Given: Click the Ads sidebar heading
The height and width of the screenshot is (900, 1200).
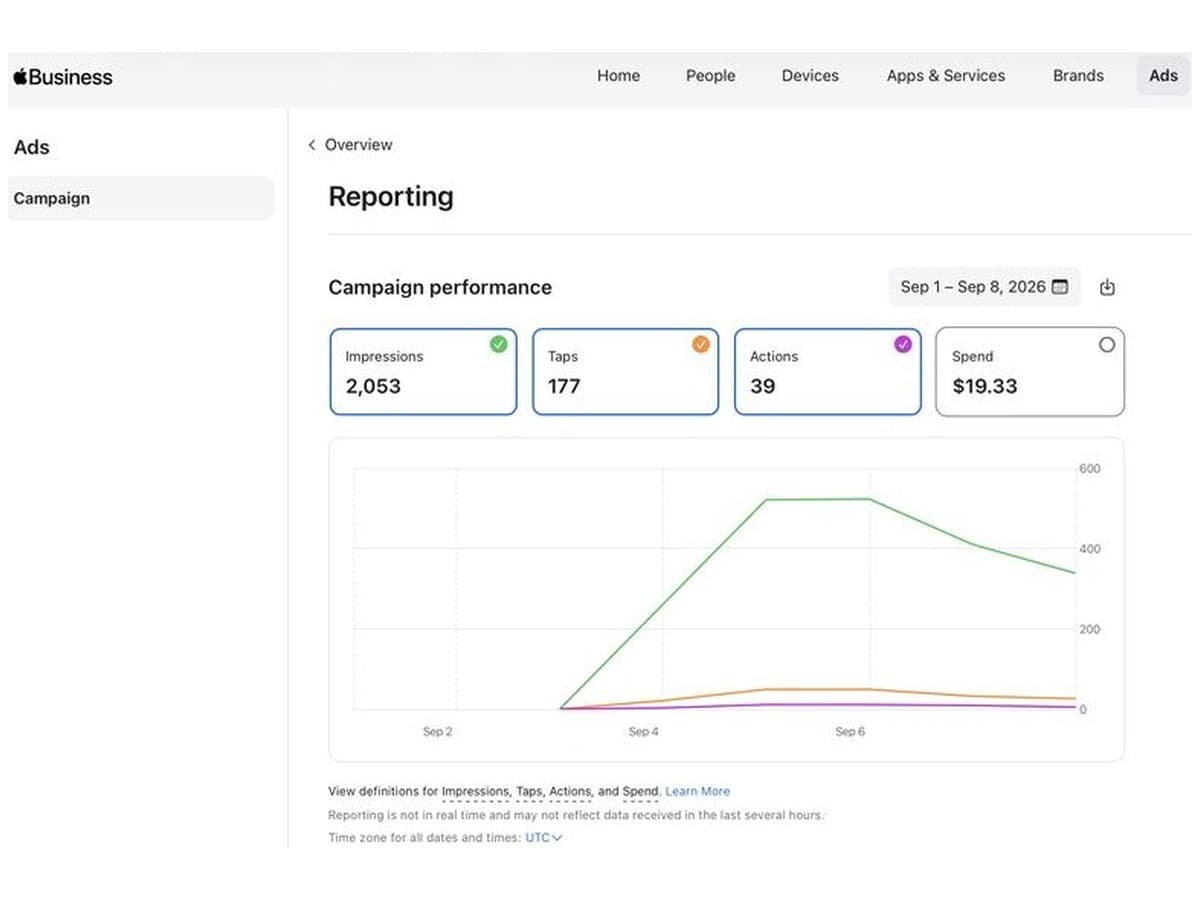Looking at the screenshot, I should 32,147.
